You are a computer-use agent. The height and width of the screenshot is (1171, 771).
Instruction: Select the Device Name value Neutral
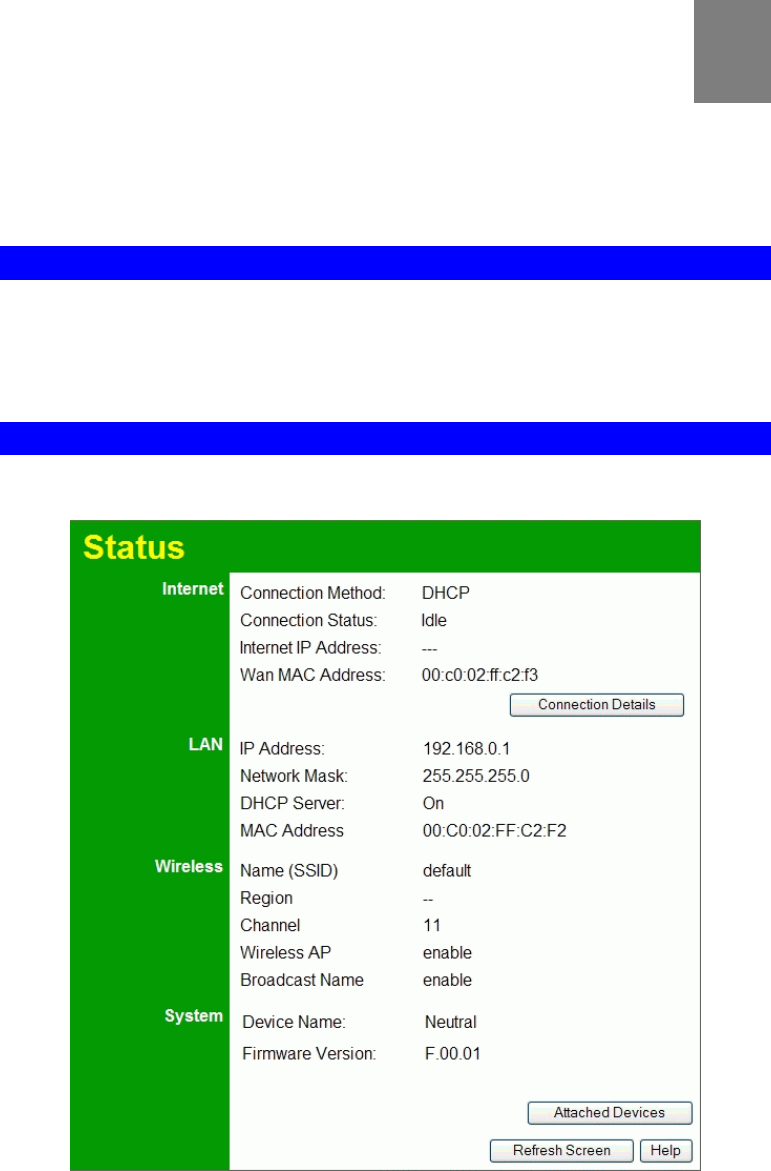click(x=450, y=1022)
